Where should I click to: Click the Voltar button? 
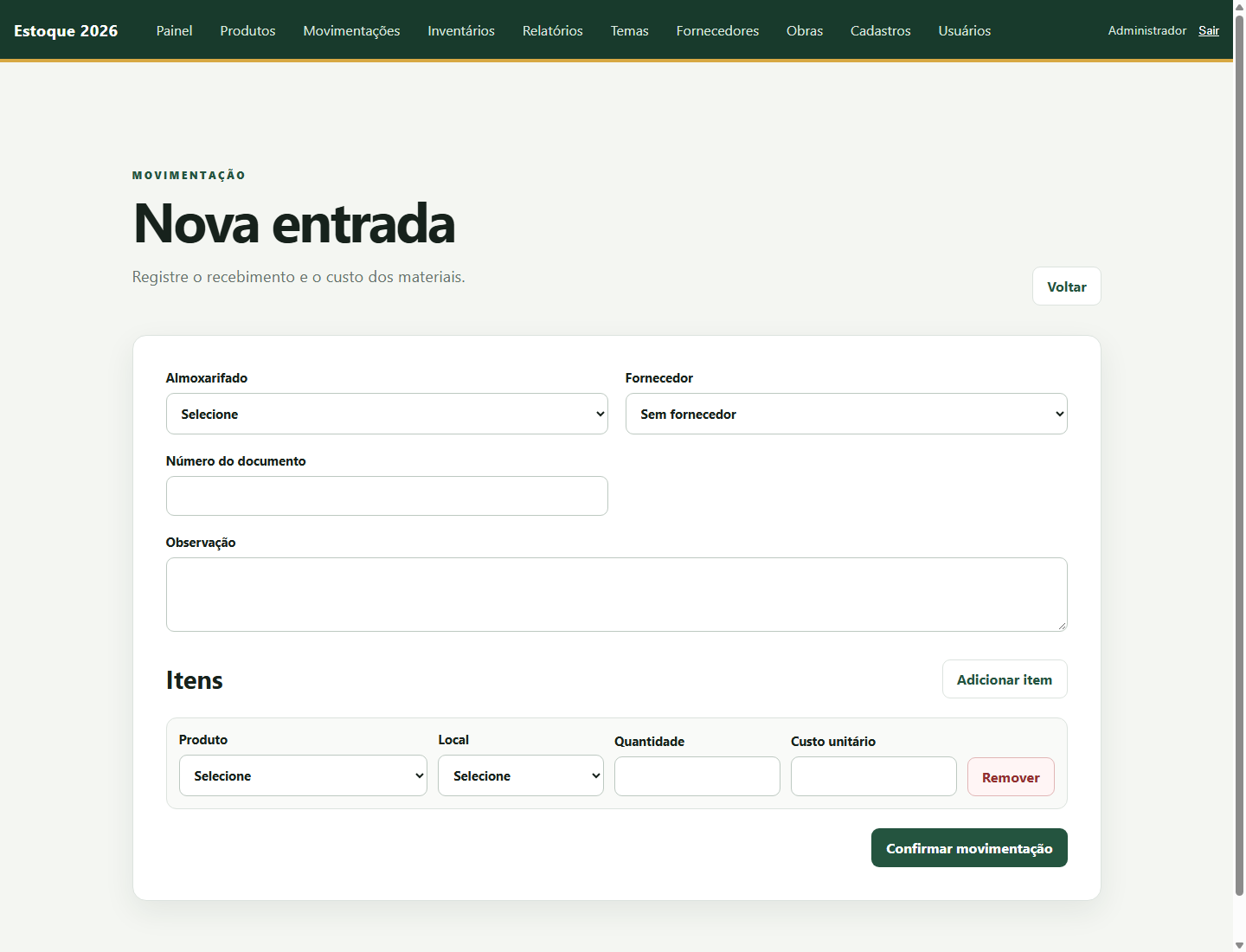pyautogui.click(x=1067, y=286)
